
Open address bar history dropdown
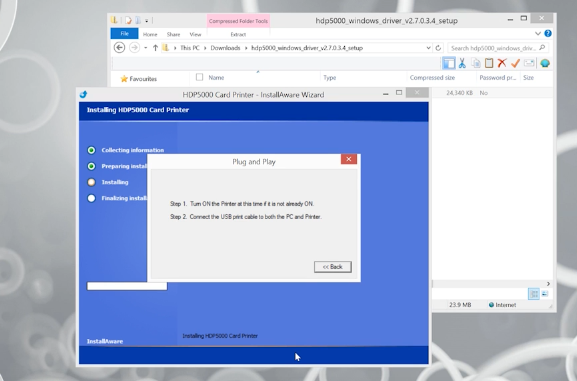(x=428, y=48)
